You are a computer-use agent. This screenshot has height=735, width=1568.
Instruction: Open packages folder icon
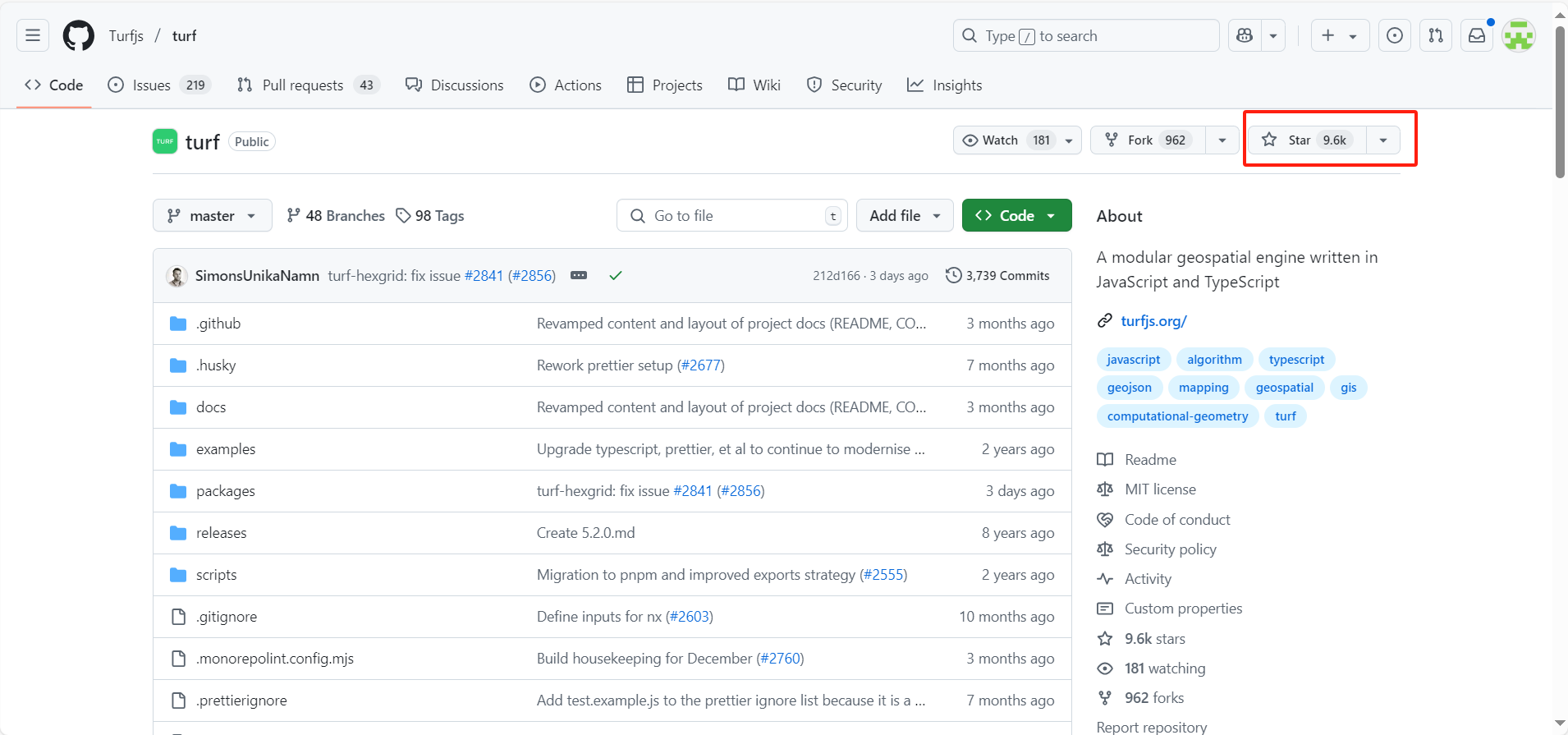click(x=178, y=491)
